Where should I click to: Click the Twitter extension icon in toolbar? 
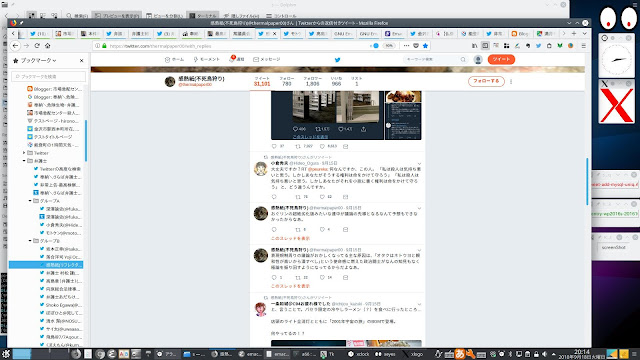[538, 46]
